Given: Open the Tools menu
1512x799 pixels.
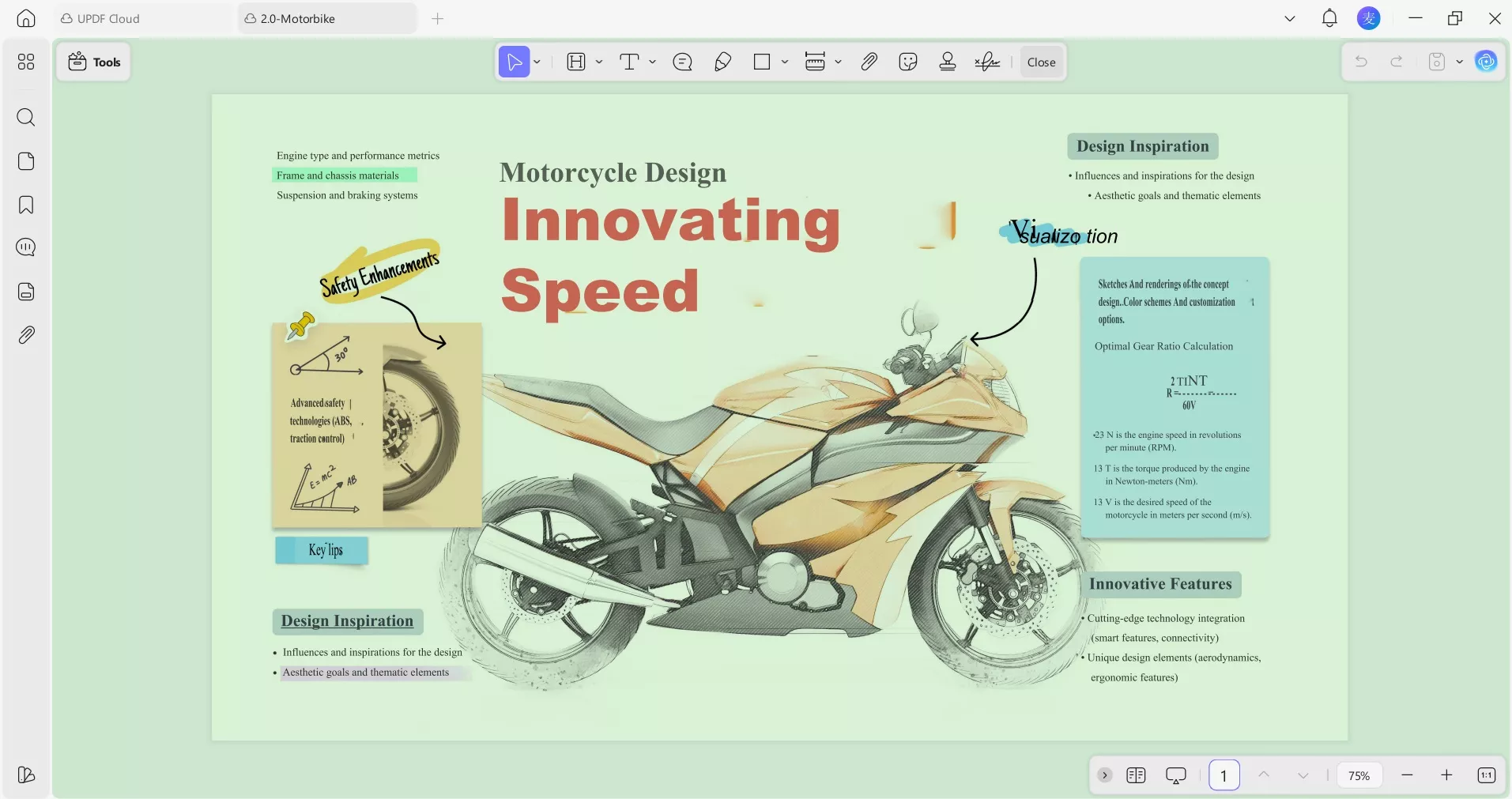Looking at the screenshot, I should (94, 62).
